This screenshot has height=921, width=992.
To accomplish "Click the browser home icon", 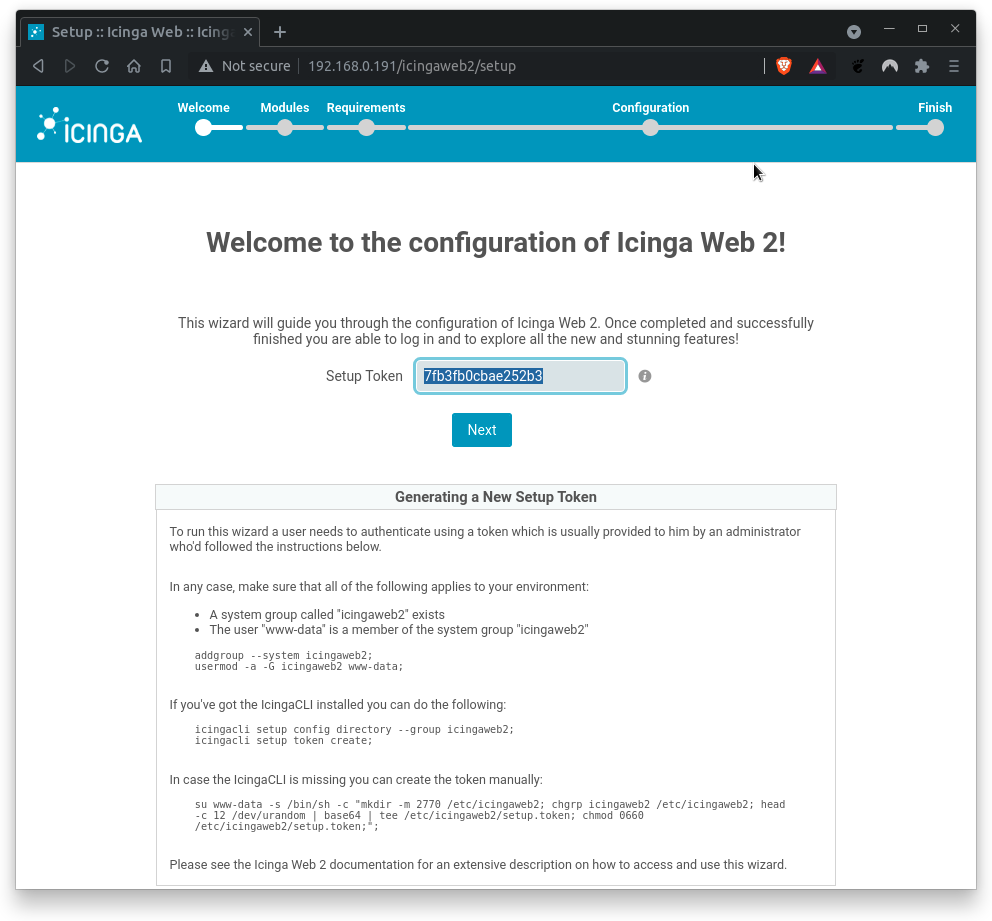I will 134,66.
